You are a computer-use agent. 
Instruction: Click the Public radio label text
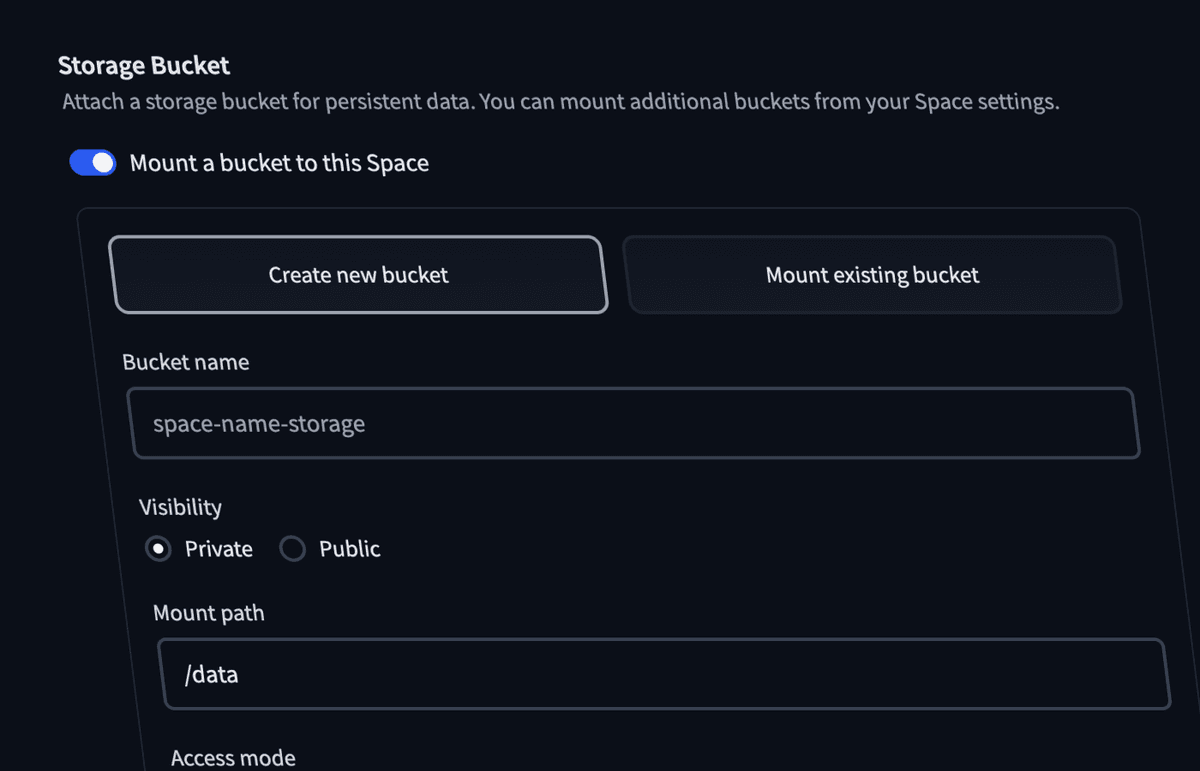(x=348, y=548)
